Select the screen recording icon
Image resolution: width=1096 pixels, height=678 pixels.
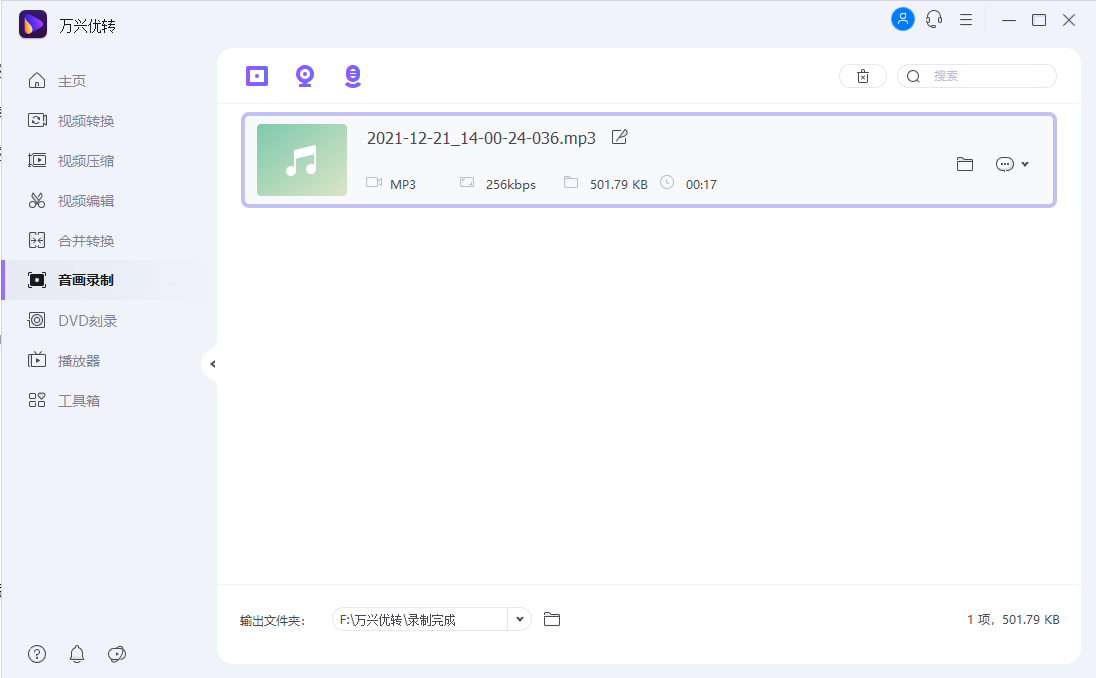pyautogui.click(x=257, y=75)
